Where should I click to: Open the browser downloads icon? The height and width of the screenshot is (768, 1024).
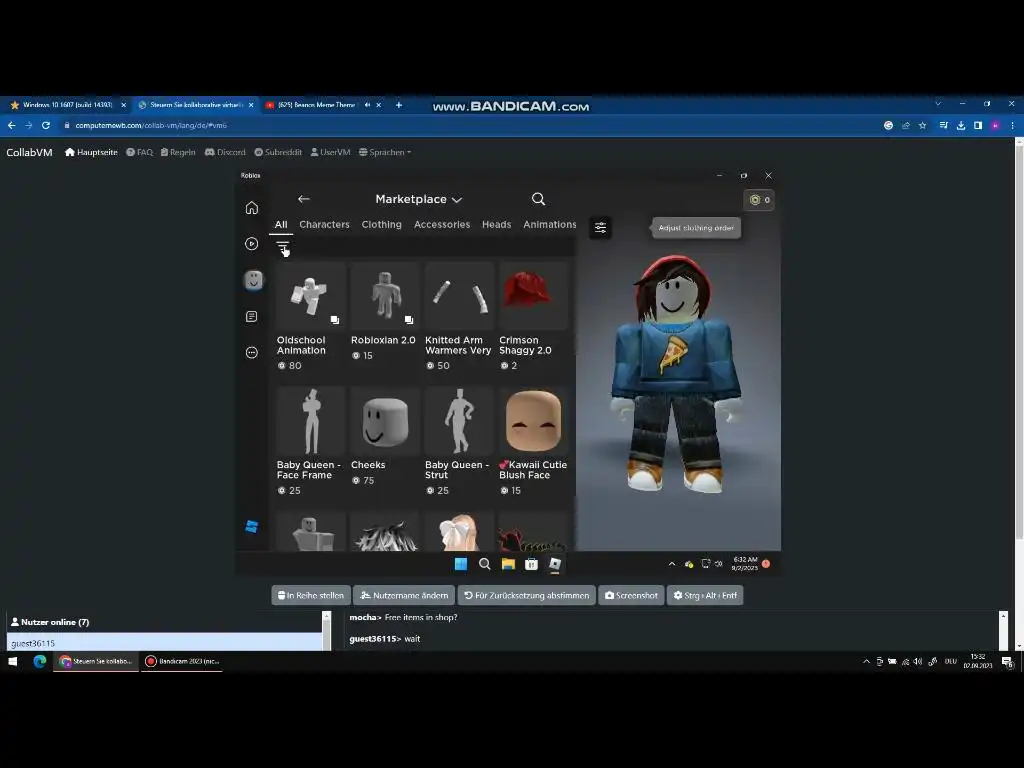[961, 125]
